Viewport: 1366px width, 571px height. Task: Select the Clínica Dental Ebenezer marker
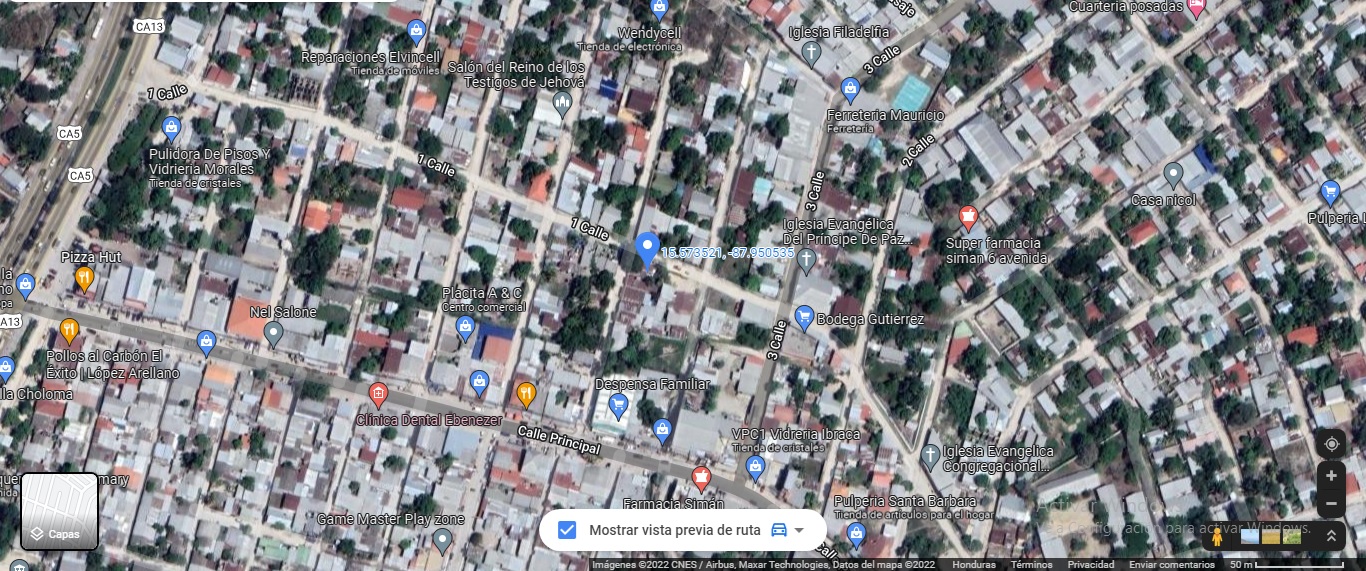(x=378, y=392)
